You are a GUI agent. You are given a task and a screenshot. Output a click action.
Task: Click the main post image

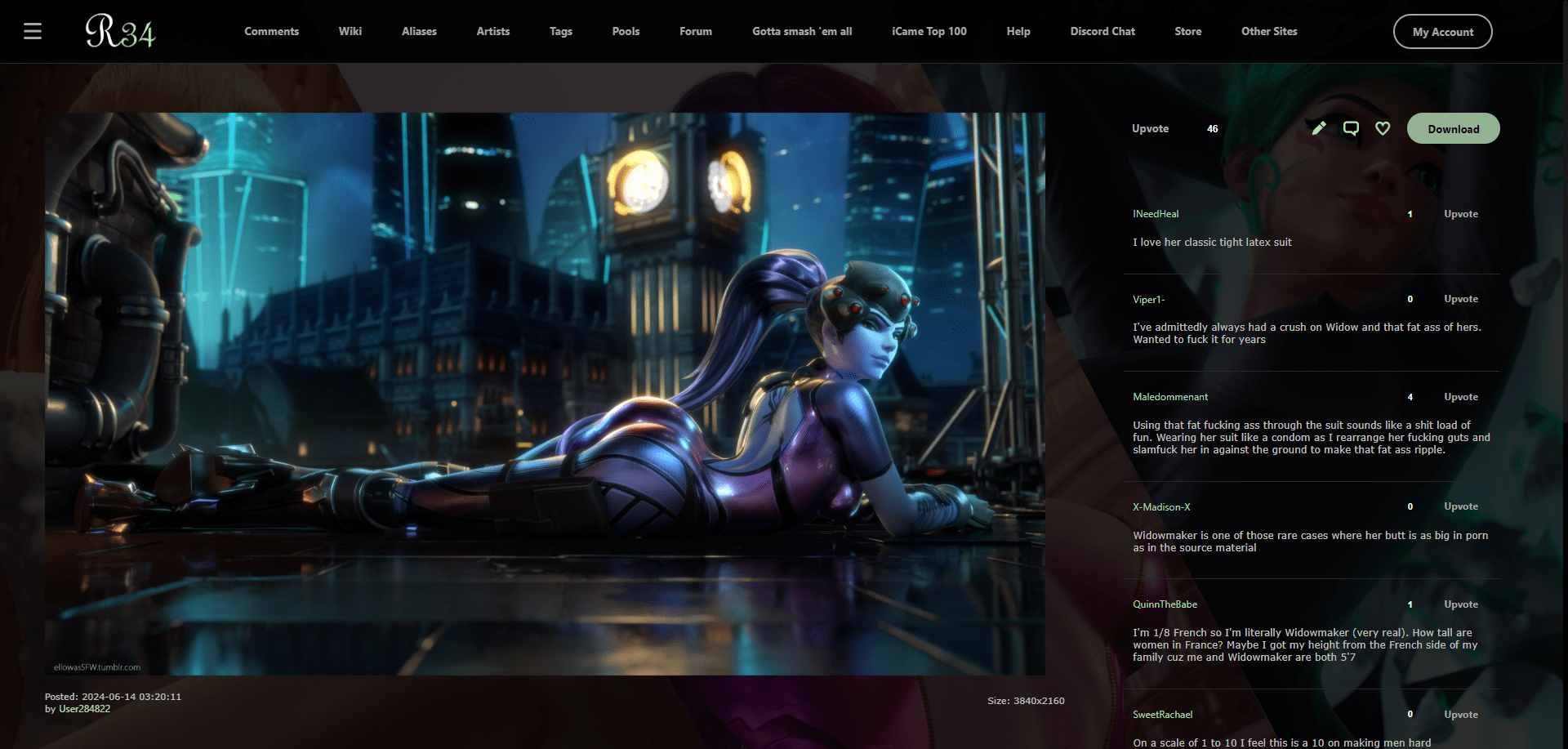545,394
